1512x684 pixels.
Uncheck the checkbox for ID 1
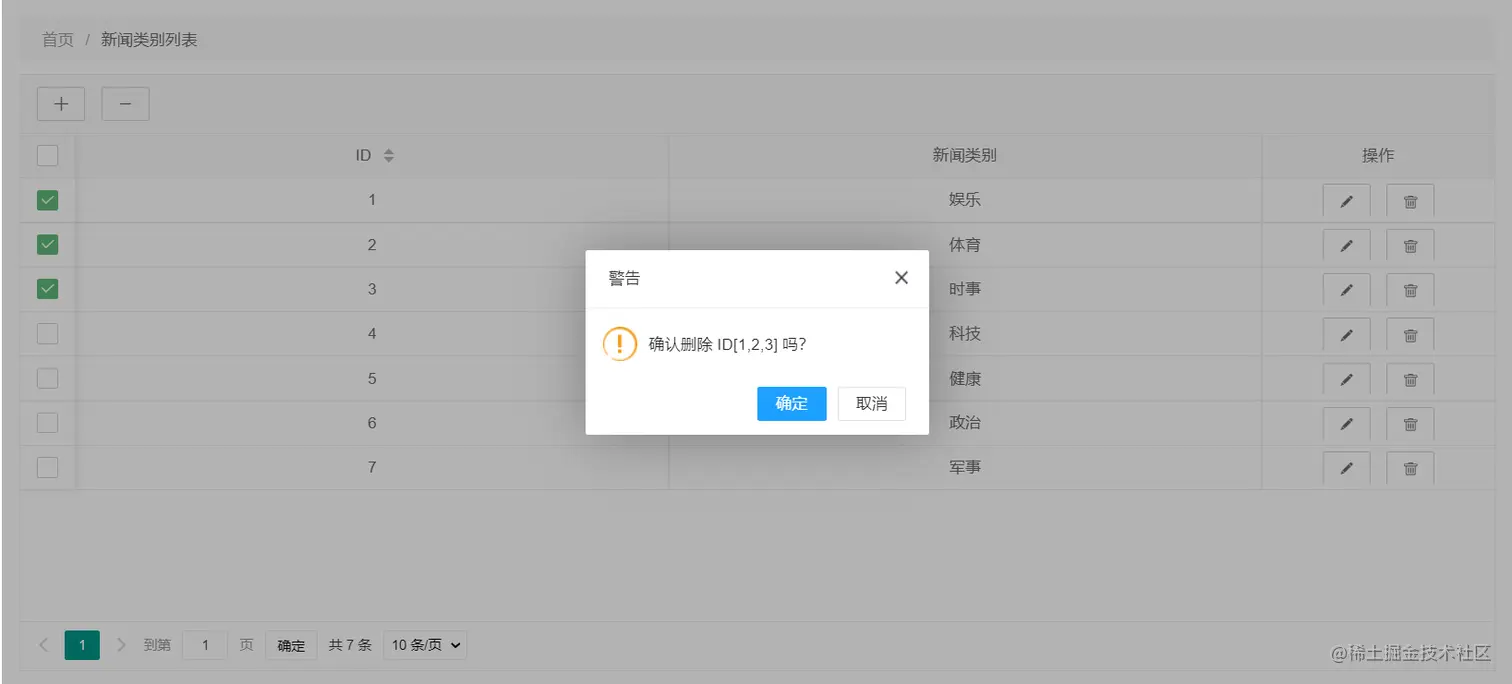tap(47, 200)
